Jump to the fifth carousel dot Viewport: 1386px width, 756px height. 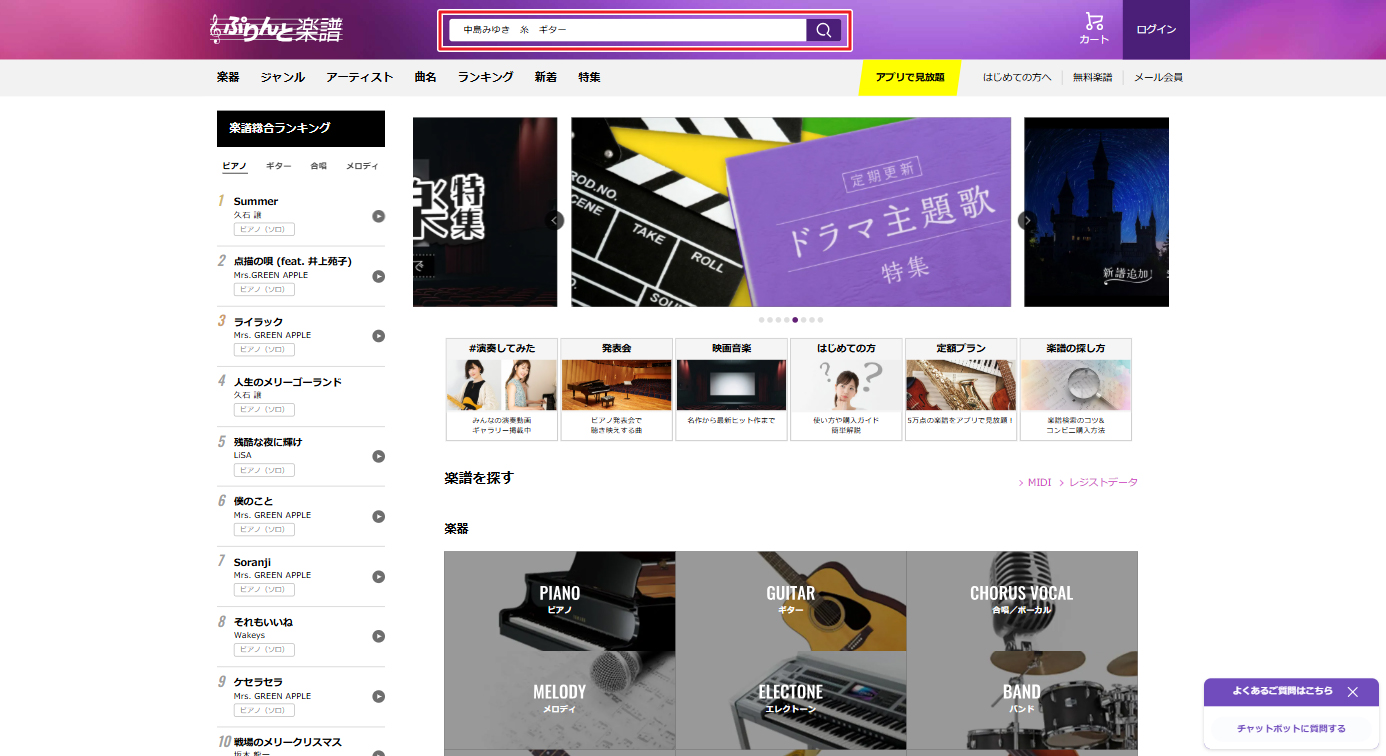click(794, 320)
